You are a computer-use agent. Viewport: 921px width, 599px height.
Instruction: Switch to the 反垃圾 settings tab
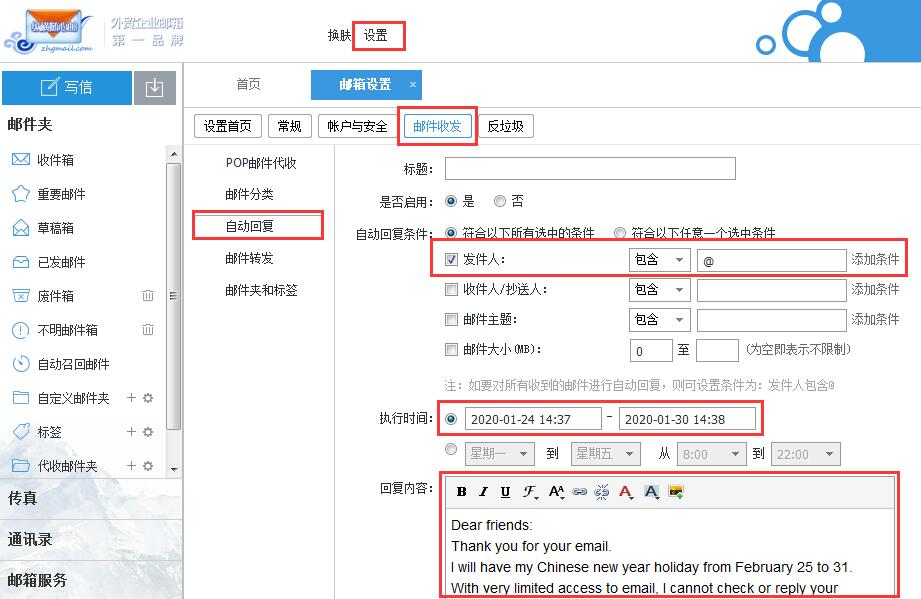505,126
